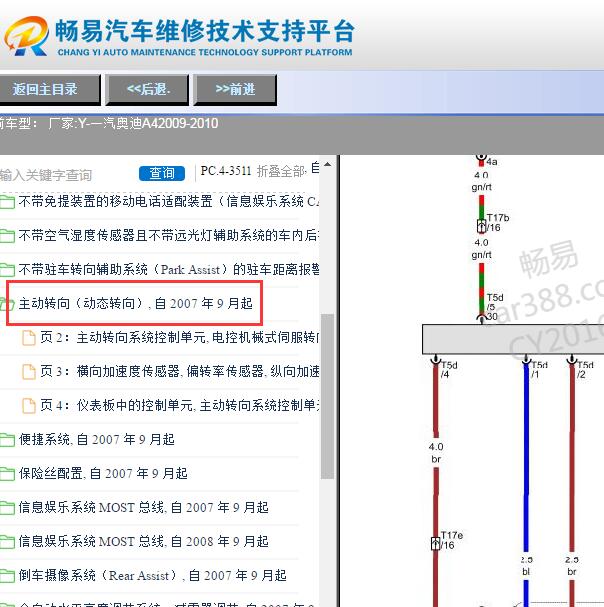Click the tree panel vertical scrollbar thumb
The width and height of the screenshot is (604, 607).
pos(328,396)
